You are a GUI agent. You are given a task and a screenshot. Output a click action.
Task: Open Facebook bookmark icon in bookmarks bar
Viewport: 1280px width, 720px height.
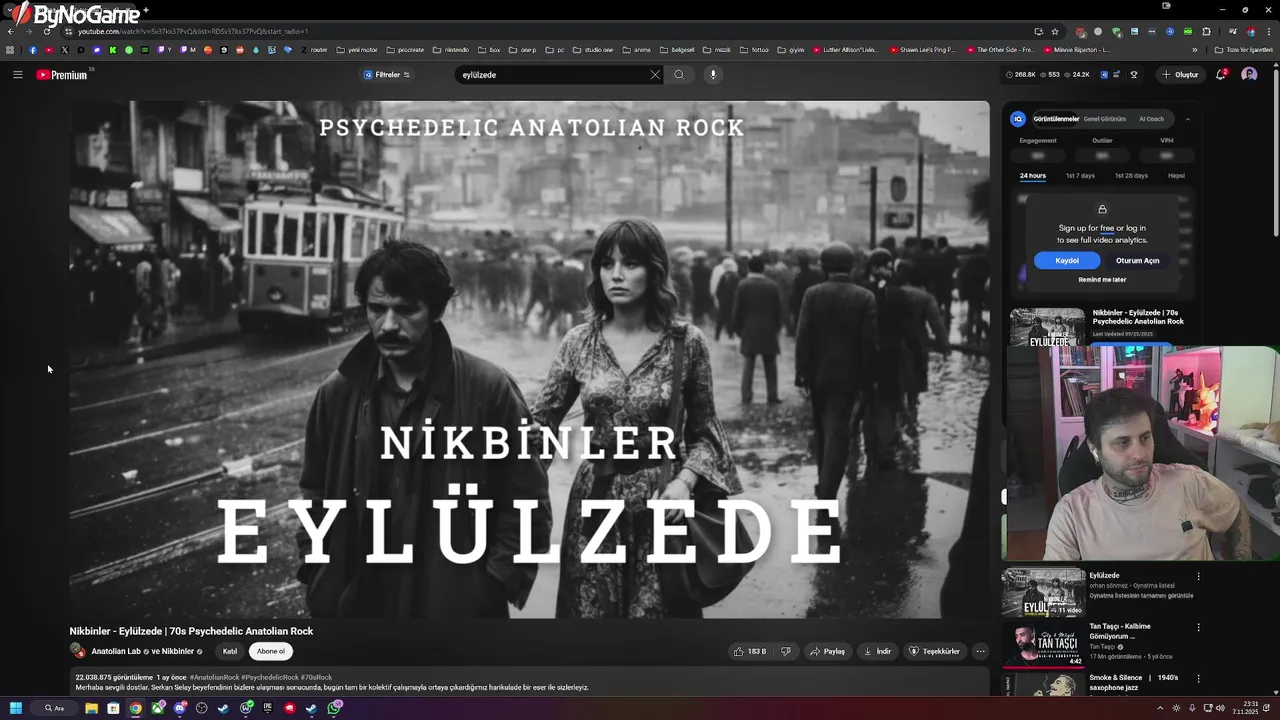[x=33, y=49]
